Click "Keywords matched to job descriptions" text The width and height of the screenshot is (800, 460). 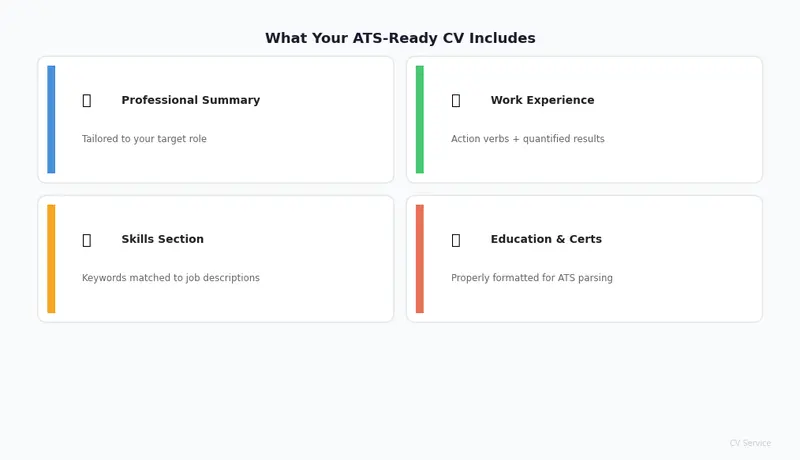click(x=170, y=278)
